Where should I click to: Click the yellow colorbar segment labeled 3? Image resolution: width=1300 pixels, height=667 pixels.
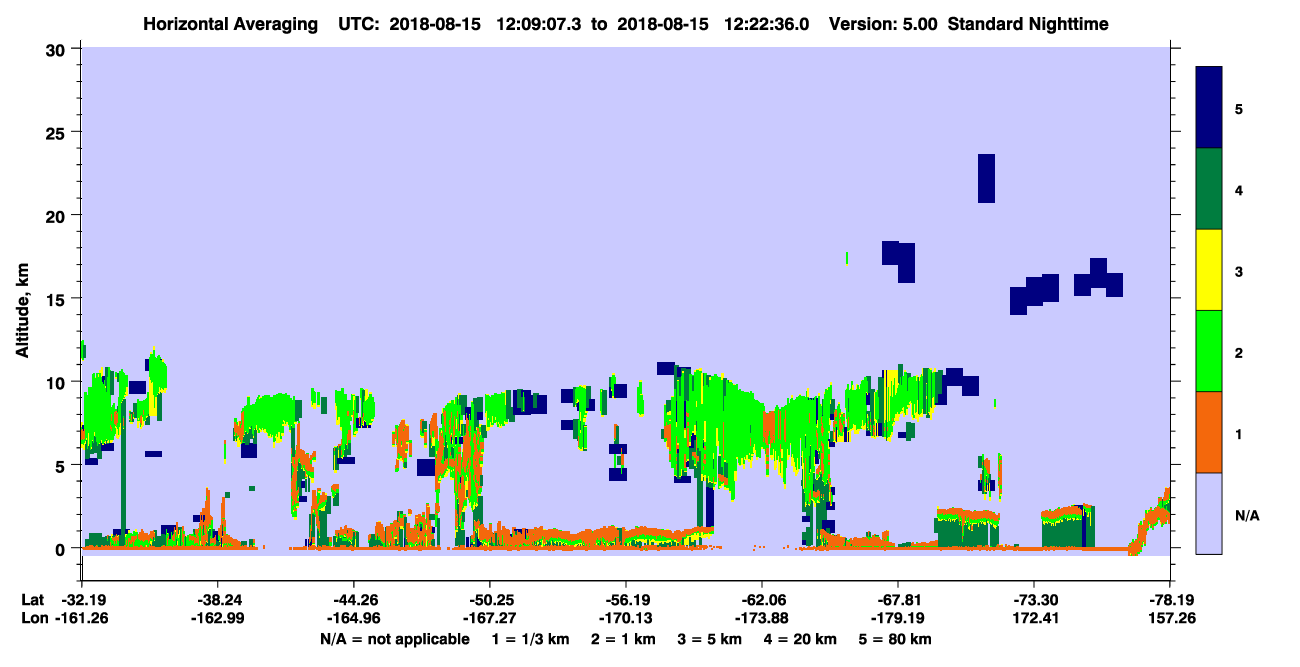coord(1209,270)
